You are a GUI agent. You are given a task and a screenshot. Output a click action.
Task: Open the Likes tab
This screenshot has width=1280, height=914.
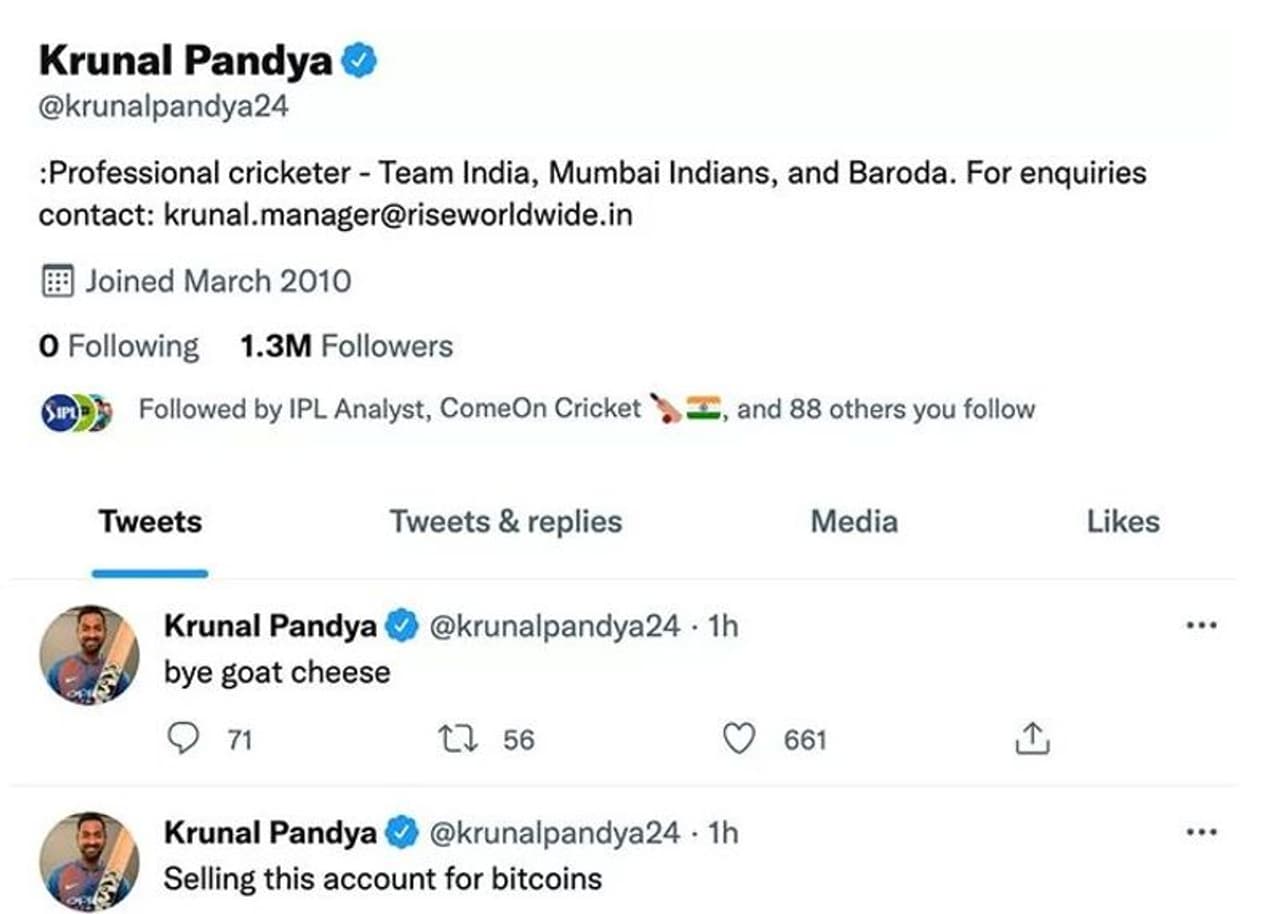coord(1123,522)
